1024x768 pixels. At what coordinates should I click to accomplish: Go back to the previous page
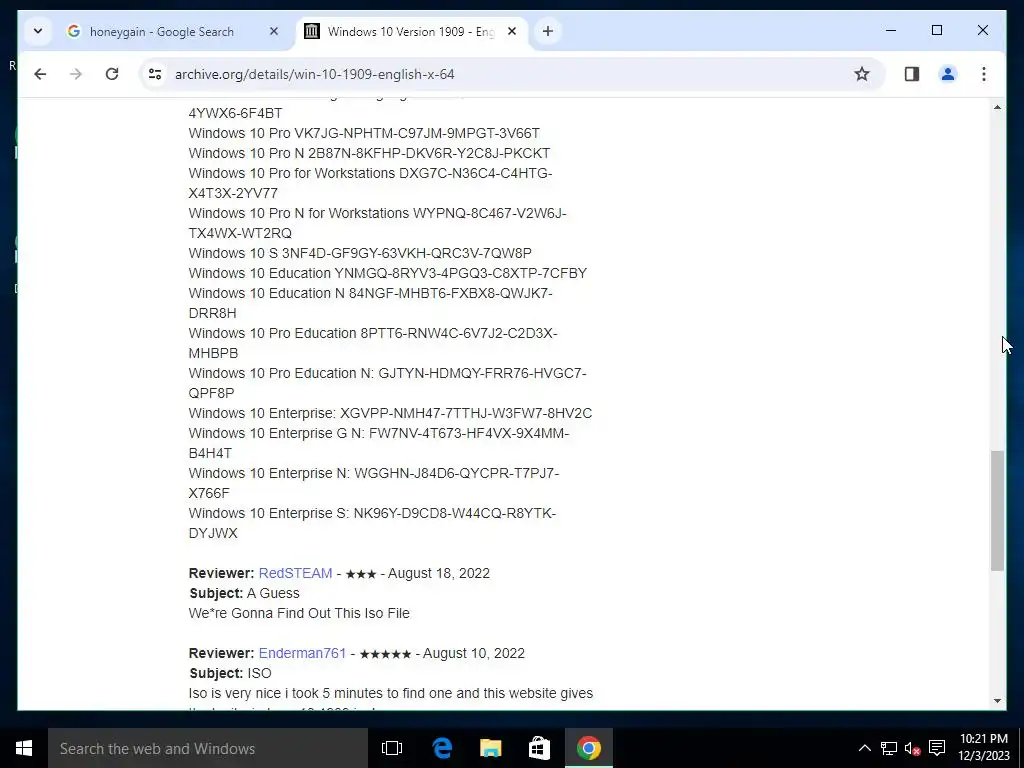(x=40, y=74)
